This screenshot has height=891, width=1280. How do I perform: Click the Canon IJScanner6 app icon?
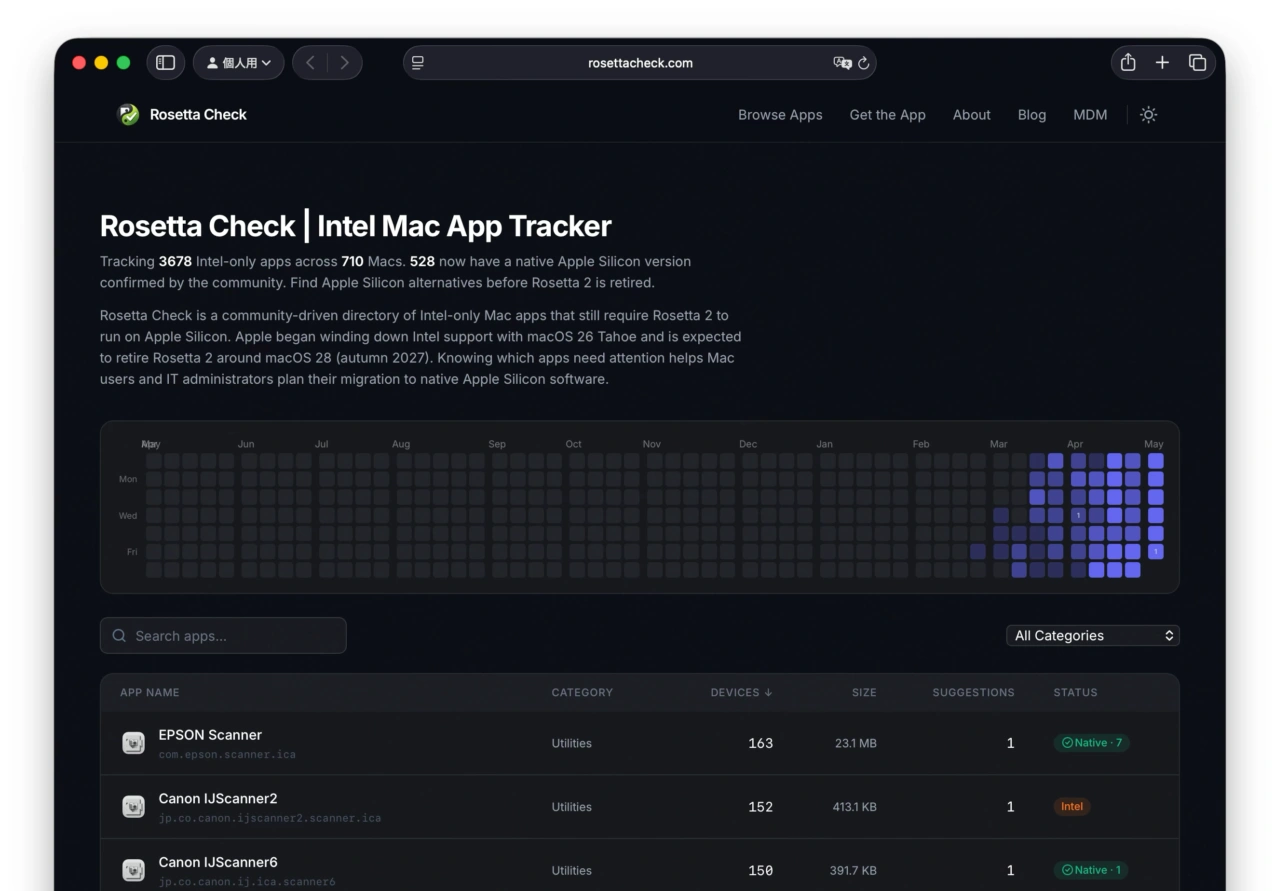tap(133, 871)
